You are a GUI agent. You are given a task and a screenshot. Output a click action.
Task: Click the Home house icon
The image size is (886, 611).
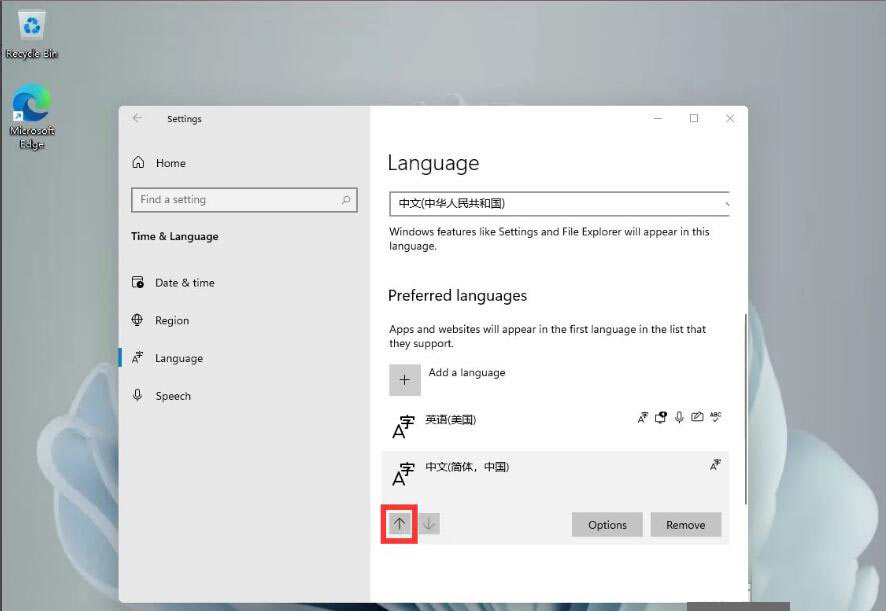click(x=138, y=163)
